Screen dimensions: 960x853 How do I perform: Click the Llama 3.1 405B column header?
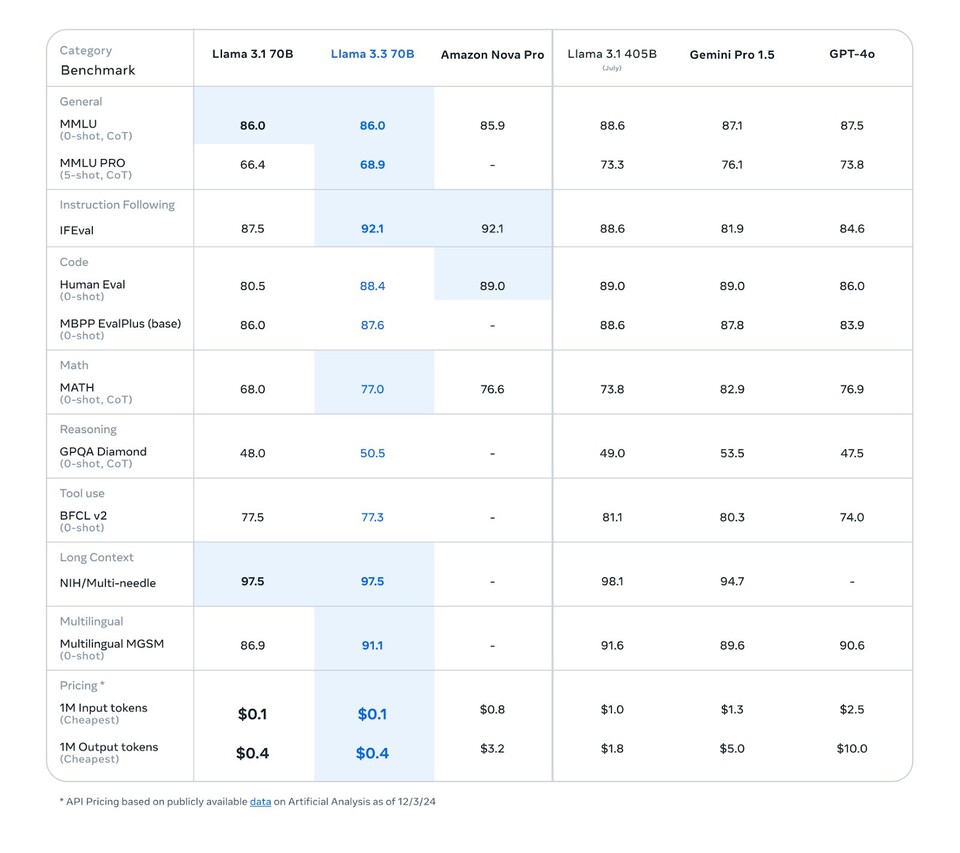tap(612, 54)
